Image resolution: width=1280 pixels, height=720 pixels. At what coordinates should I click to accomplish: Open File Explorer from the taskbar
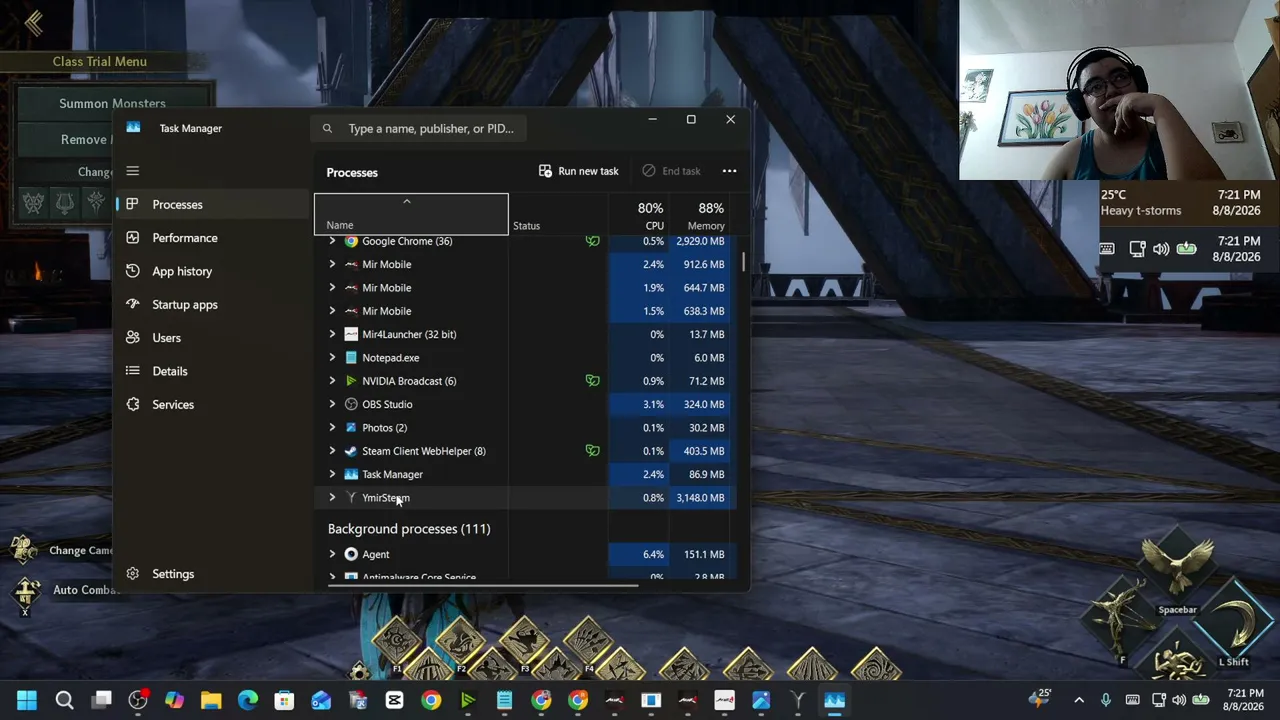[x=211, y=700]
